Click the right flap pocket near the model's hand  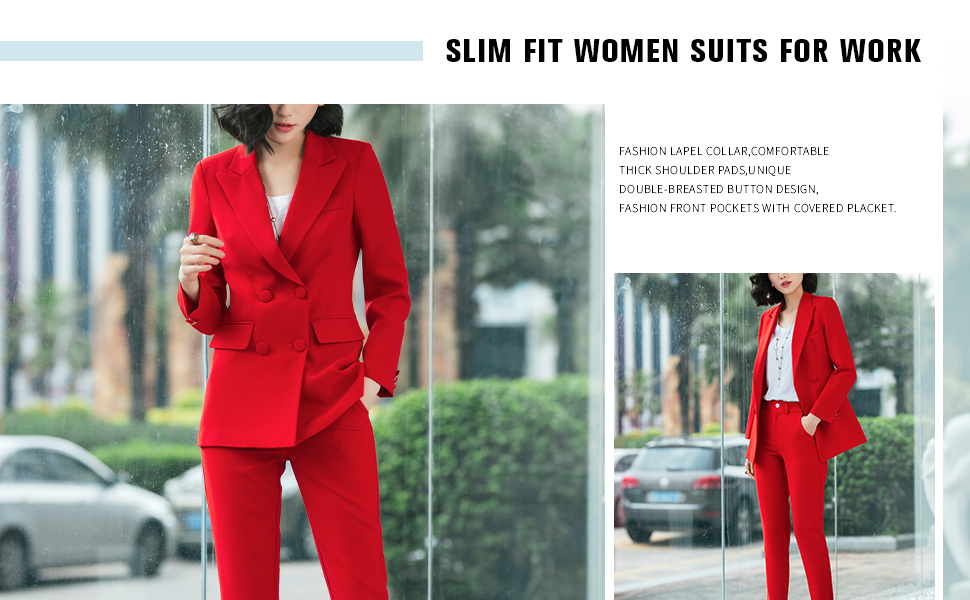point(337,330)
